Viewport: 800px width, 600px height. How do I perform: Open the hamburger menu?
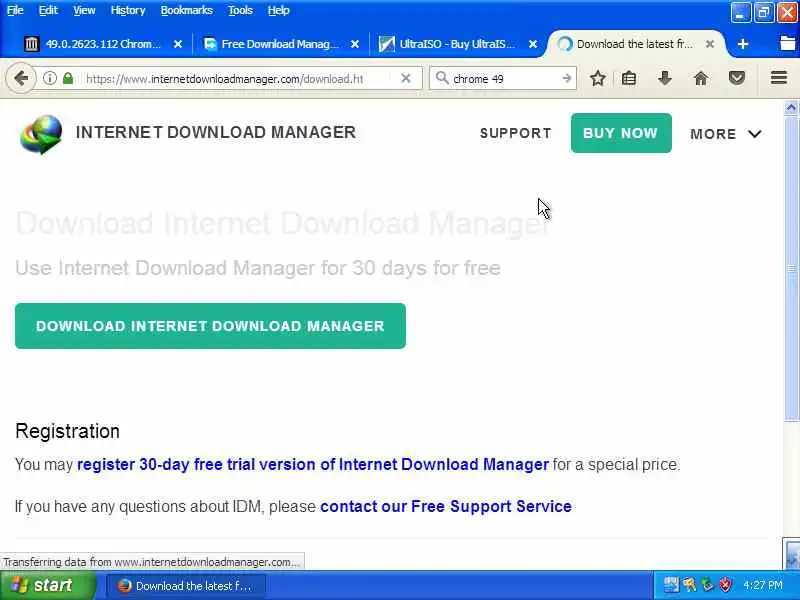pos(779,78)
